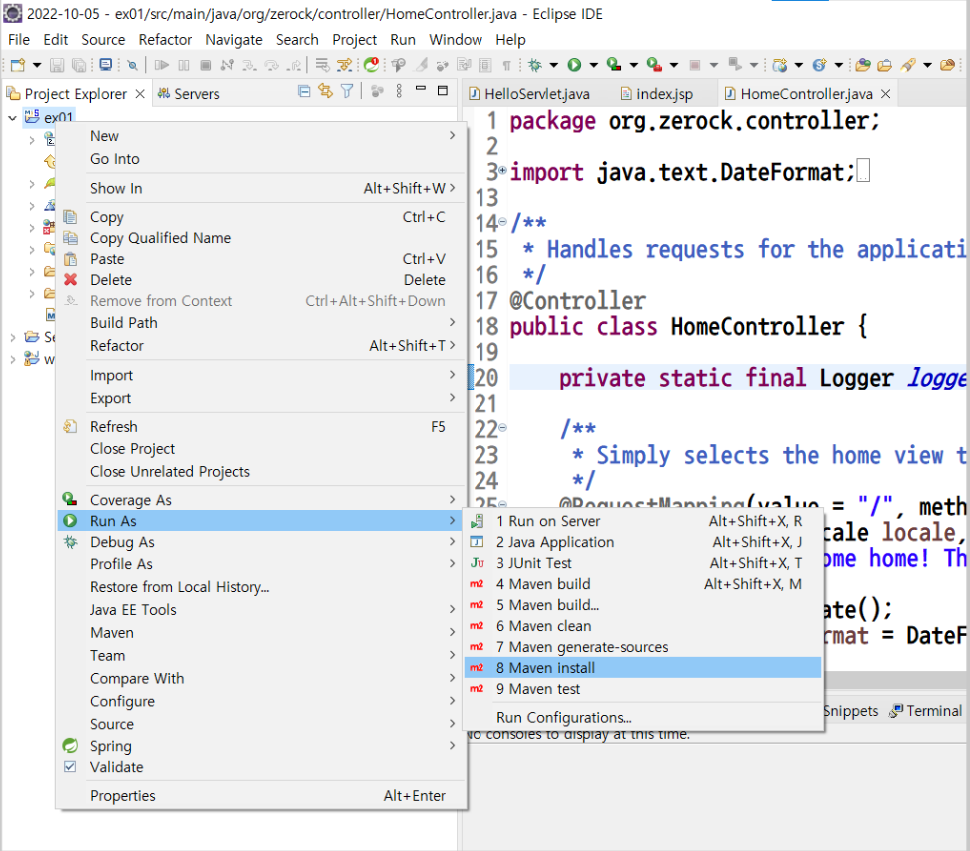
Task: Click the Suspend debug icon
Action: pos(184,65)
